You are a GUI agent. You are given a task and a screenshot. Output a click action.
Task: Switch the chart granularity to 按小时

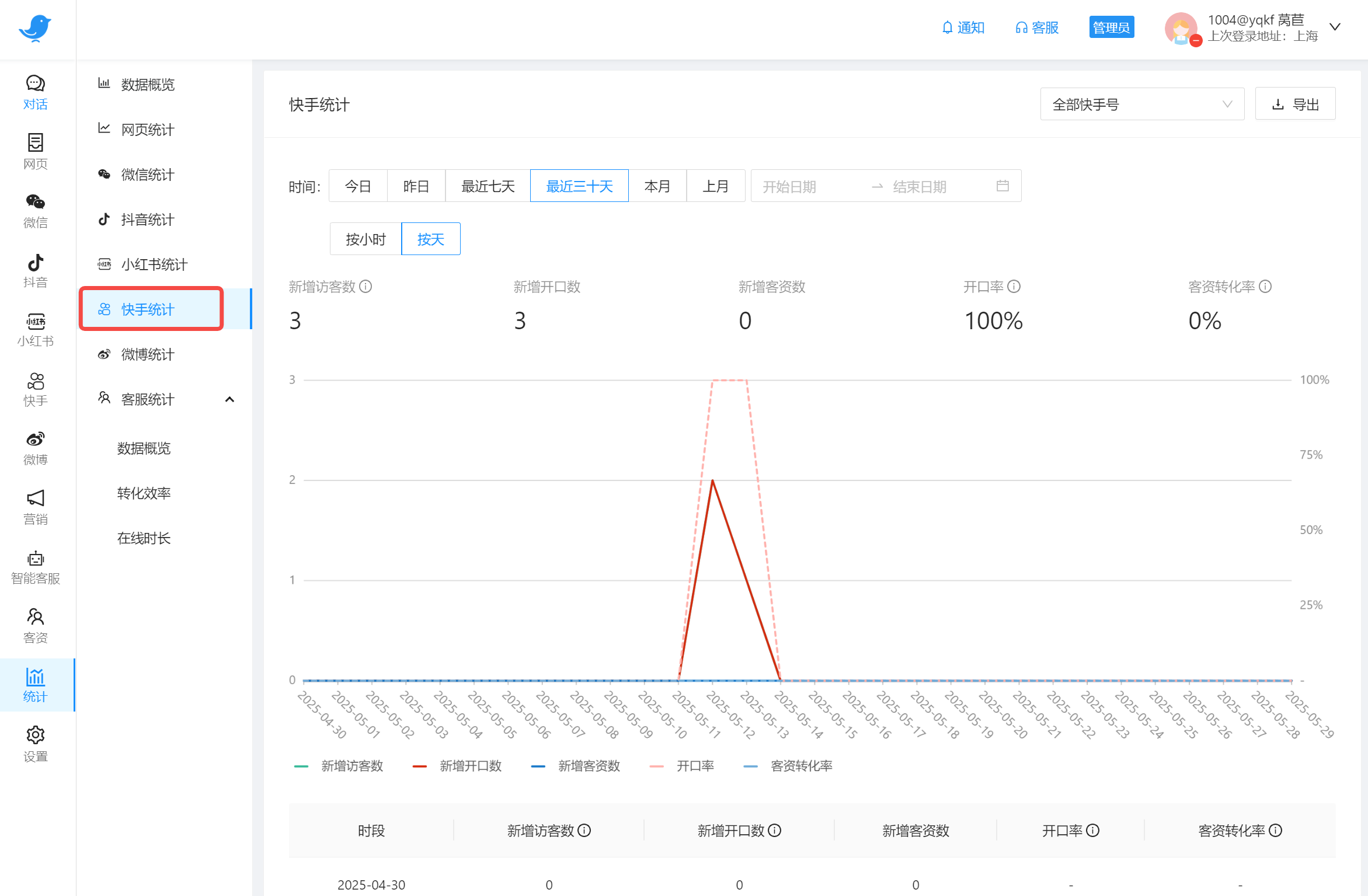tap(366, 239)
